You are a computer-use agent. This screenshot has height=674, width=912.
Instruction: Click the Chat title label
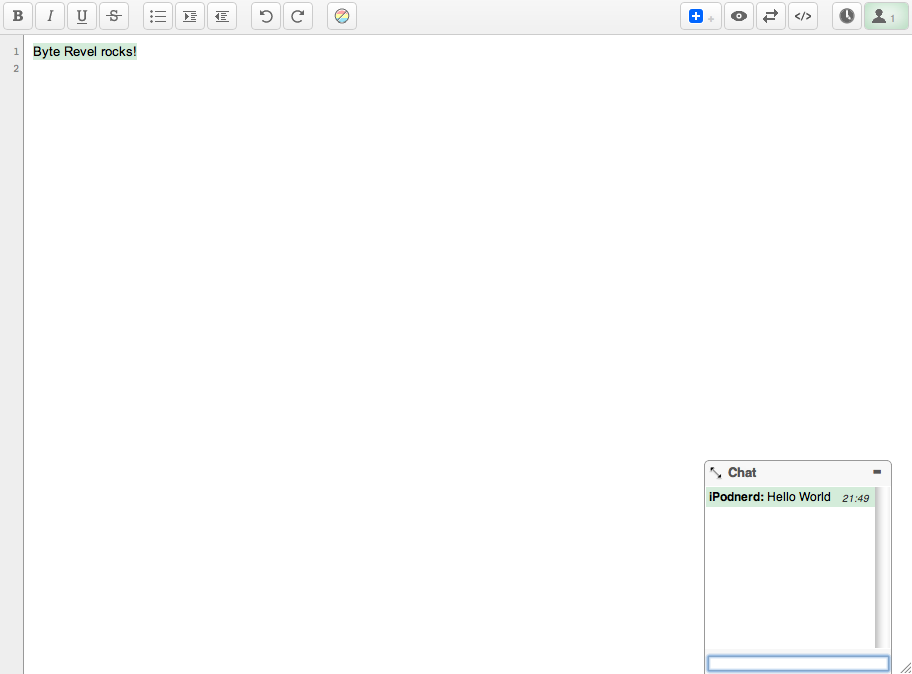coord(742,473)
